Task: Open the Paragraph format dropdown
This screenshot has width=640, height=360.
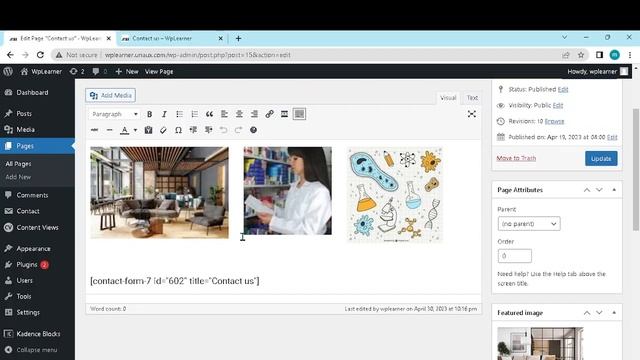Action: (x=114, y=114)
